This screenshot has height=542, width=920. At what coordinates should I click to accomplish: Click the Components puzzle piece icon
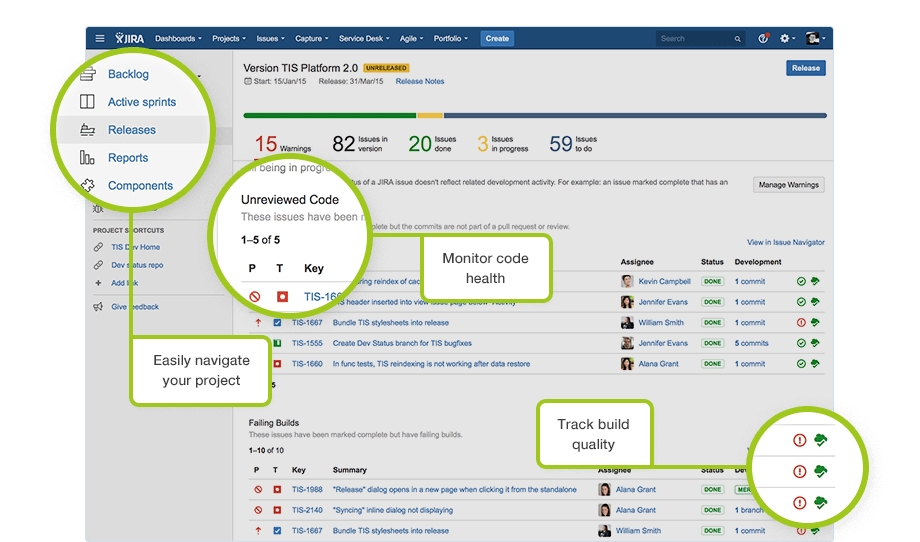point(88,185)
